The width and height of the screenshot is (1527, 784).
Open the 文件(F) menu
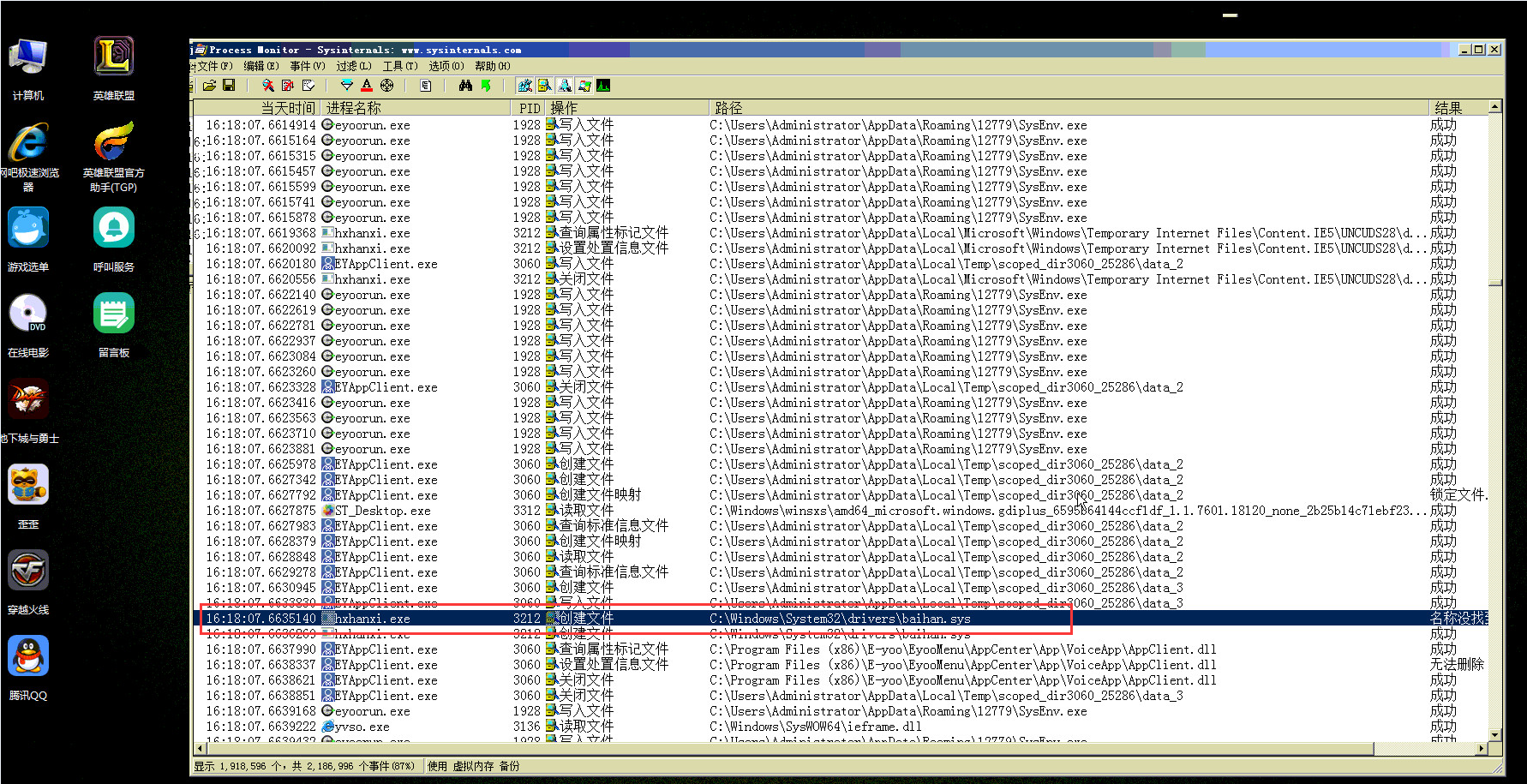point(214,66)
